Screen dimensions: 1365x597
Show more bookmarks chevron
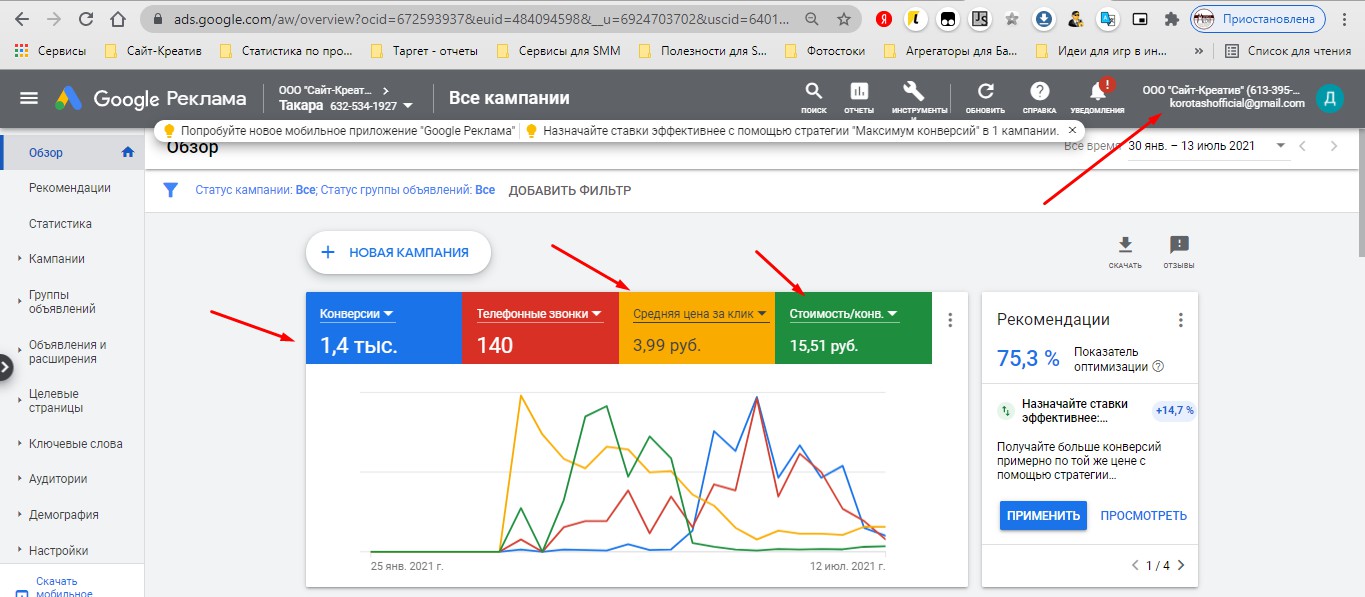1199,50
